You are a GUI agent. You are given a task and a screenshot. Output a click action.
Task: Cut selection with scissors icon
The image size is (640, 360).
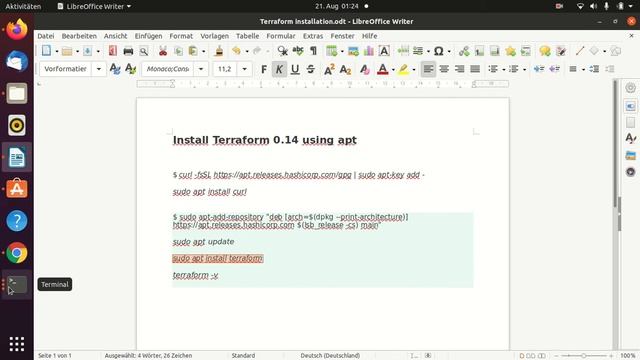163,51
